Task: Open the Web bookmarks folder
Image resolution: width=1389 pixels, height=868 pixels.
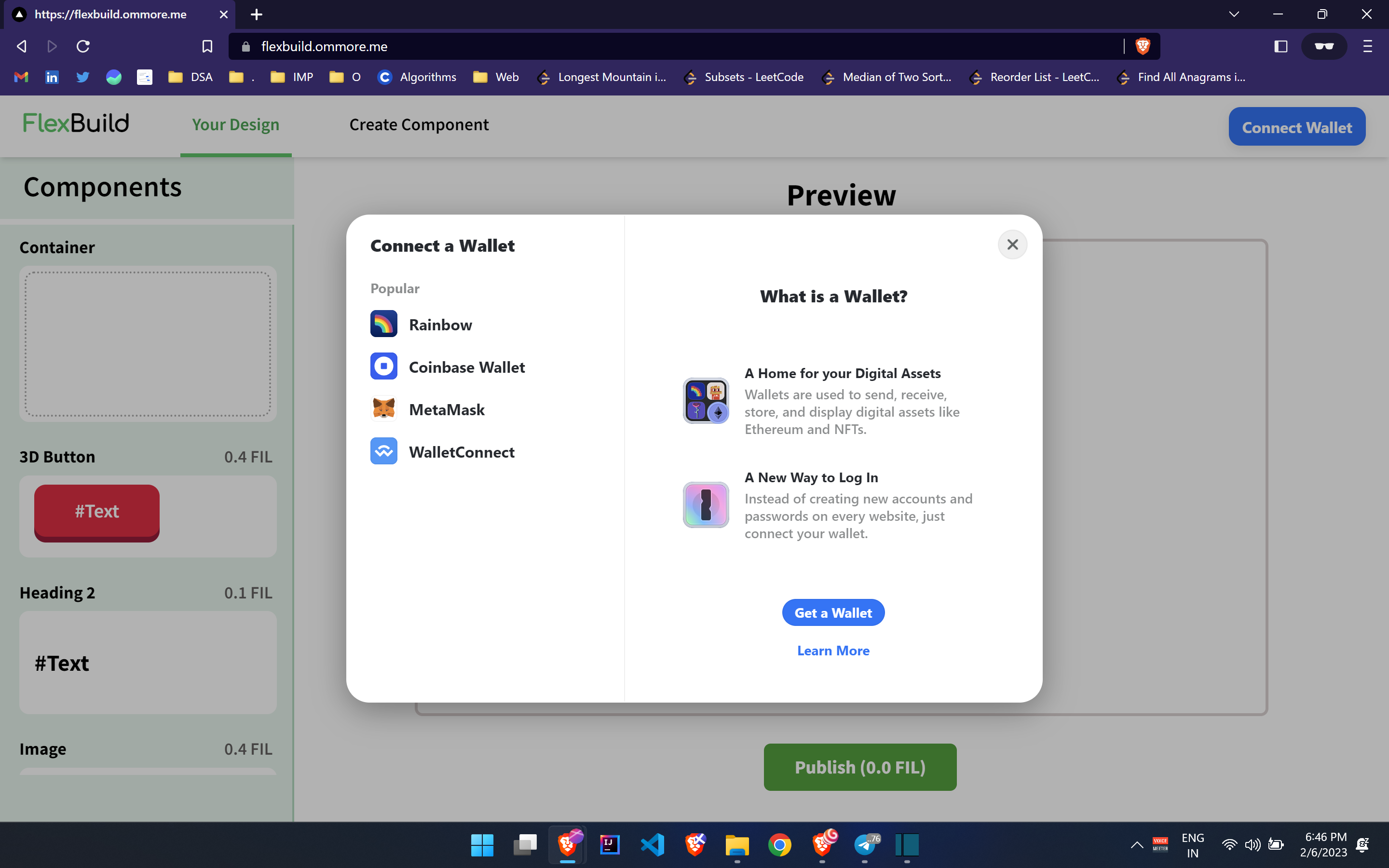Action: [x=496, y=77]
